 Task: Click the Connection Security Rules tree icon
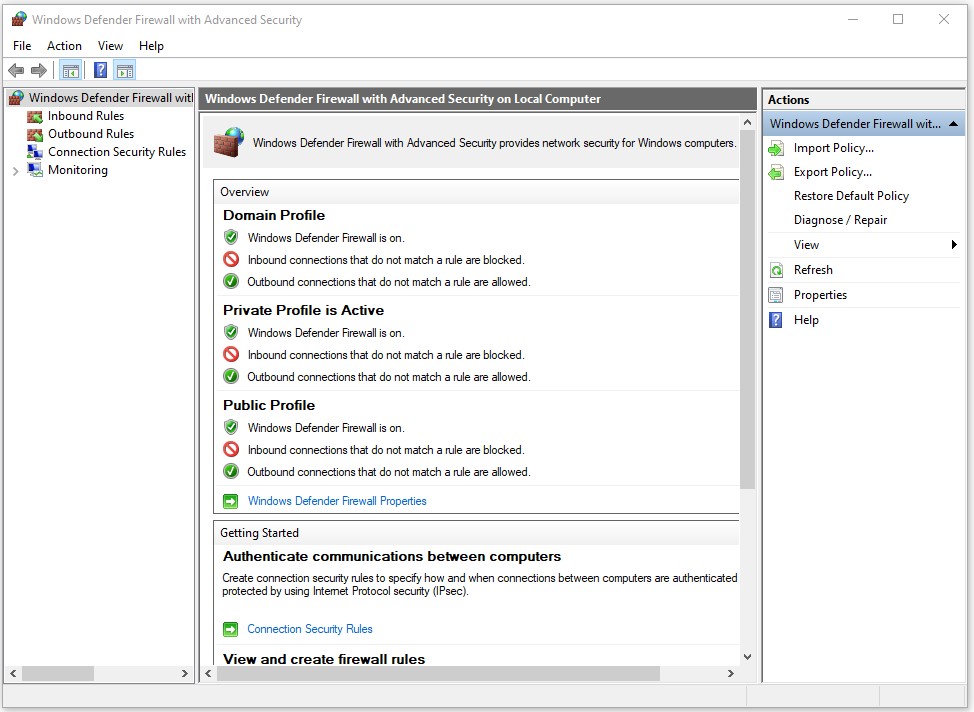35,152
